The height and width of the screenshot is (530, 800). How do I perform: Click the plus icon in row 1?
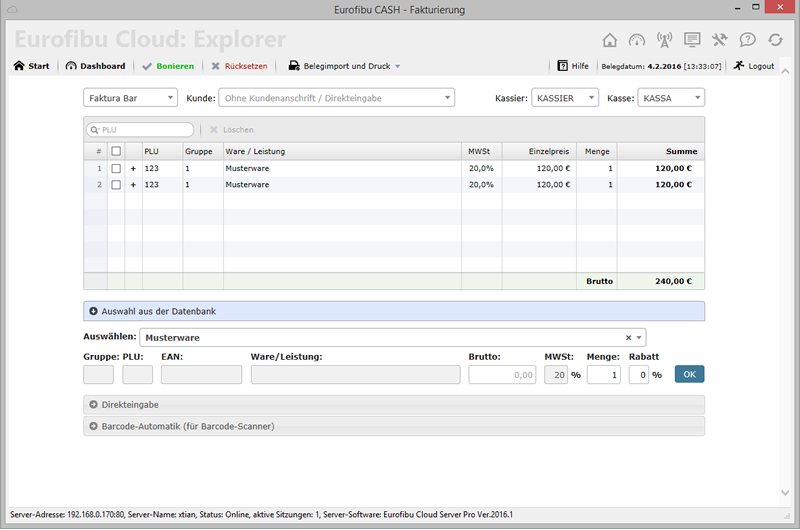pos(133,168)
